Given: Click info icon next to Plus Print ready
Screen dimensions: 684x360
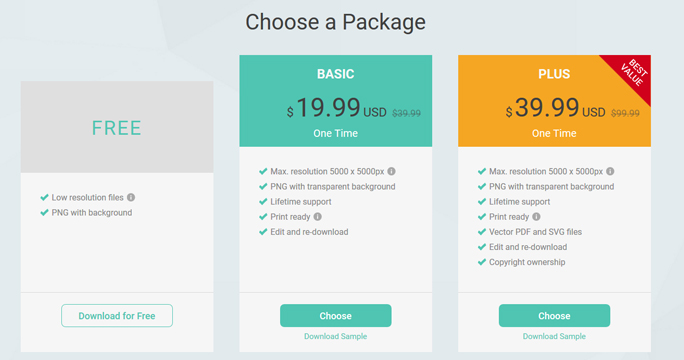Looking at the screenshot, I should 537,216.
